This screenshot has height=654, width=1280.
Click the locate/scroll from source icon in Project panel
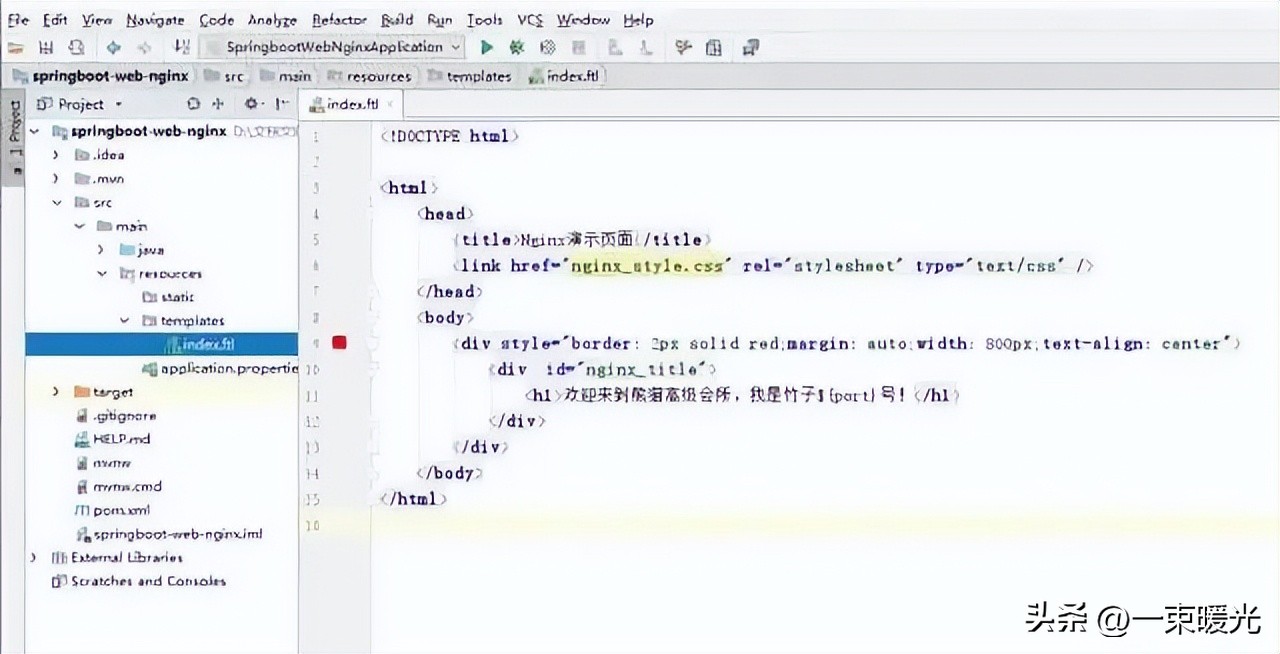click(193, 104)
